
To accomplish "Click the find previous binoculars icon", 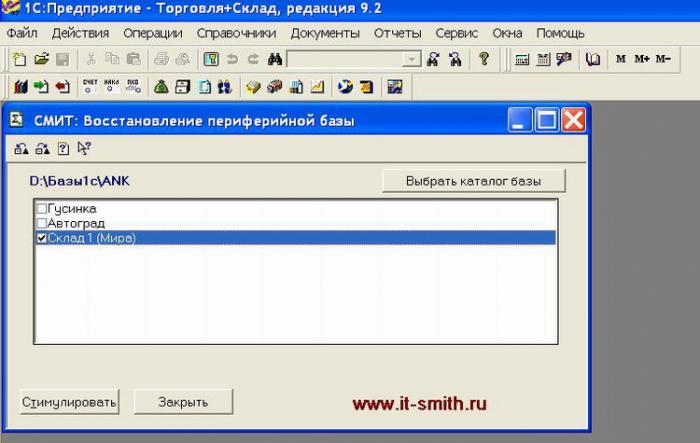I will coord(455,59).
